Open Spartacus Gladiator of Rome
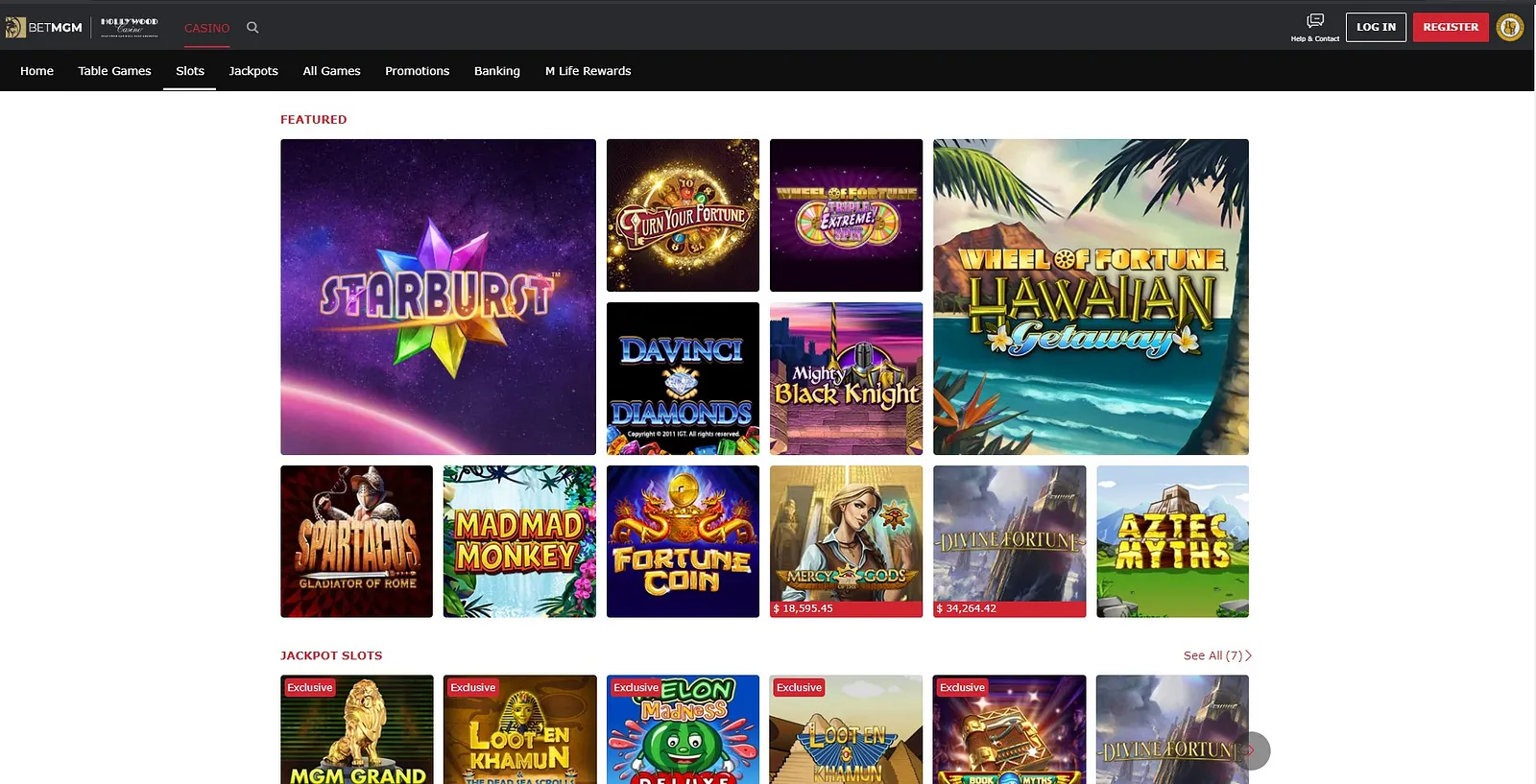The height and width of the screenshot is (784, 1536). (356, 541)
